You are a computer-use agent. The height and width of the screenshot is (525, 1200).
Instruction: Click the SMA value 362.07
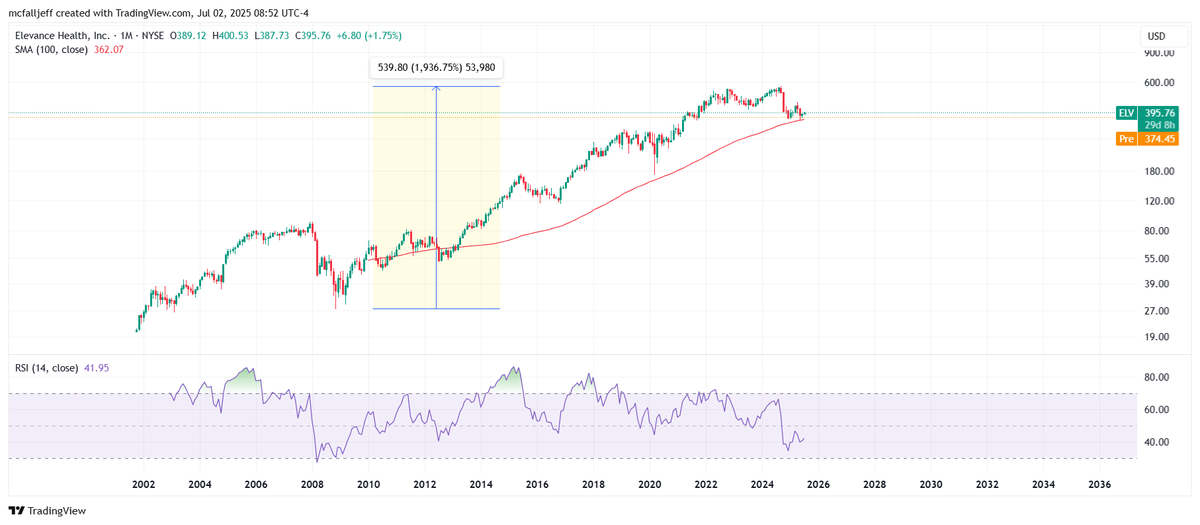pos(110,49)
